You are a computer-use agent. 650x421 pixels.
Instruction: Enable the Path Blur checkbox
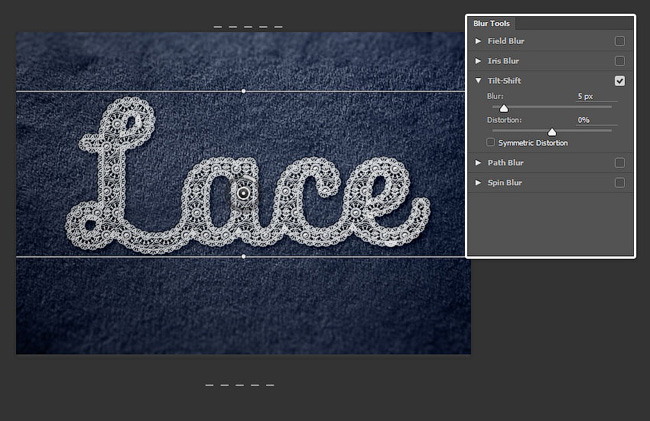pyautogui.click(x=620, y=163)
